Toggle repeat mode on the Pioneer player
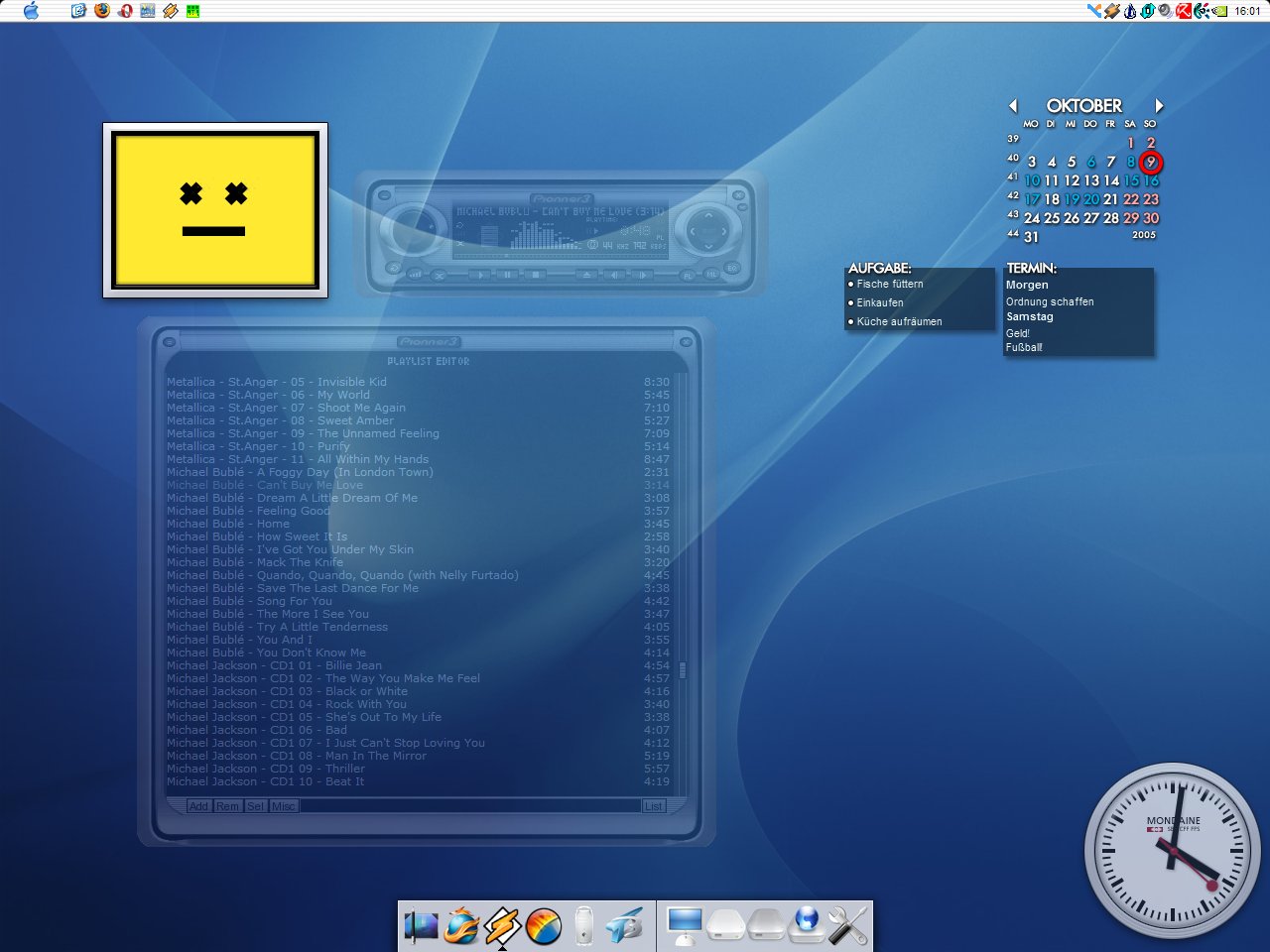This screenshot has height=952, width=1270. pyautogui.click(x=394, y=268)
